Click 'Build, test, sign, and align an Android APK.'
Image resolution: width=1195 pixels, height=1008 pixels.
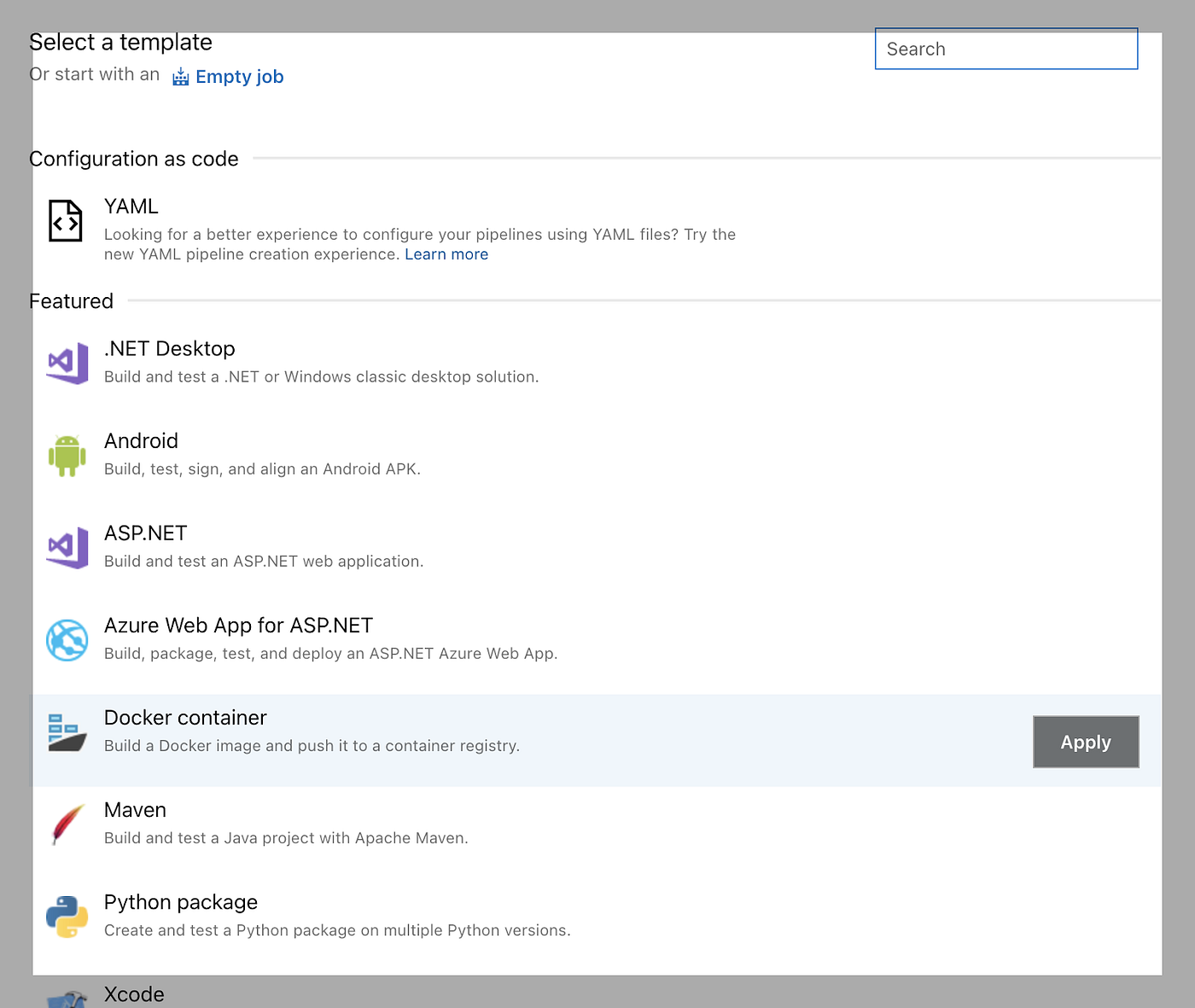tap(262, 469)
